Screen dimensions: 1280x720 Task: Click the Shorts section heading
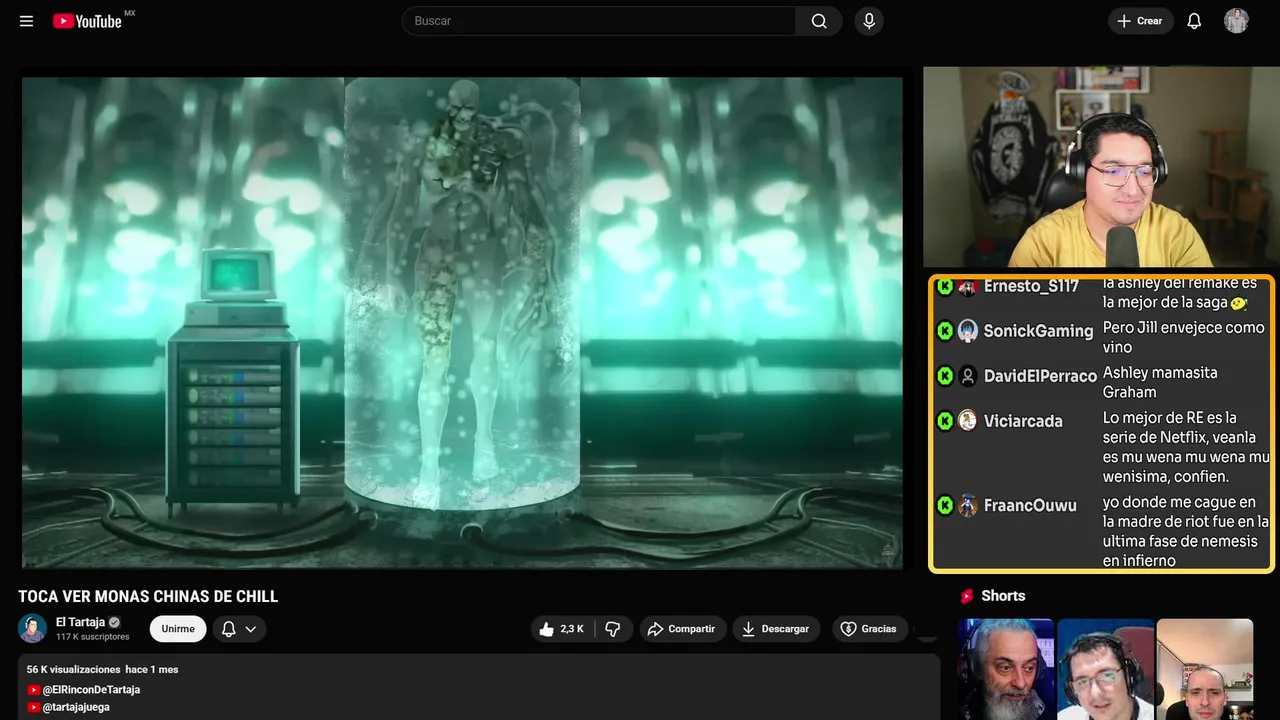coord(1003,596)
